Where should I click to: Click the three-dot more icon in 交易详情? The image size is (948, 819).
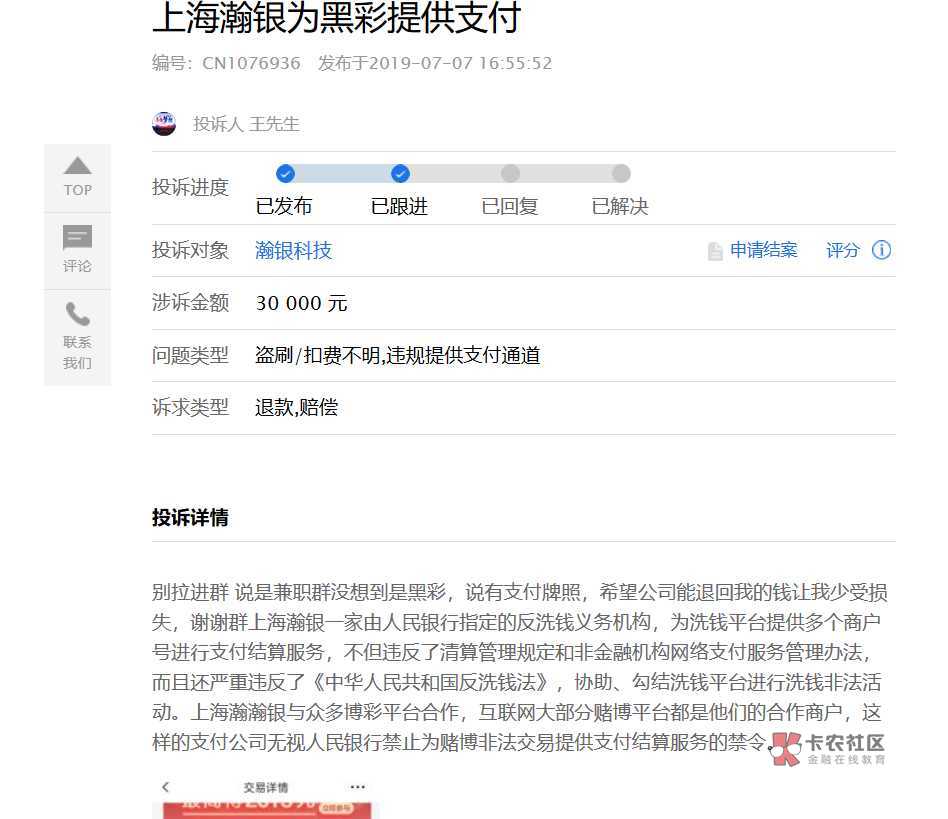(357, 787)
